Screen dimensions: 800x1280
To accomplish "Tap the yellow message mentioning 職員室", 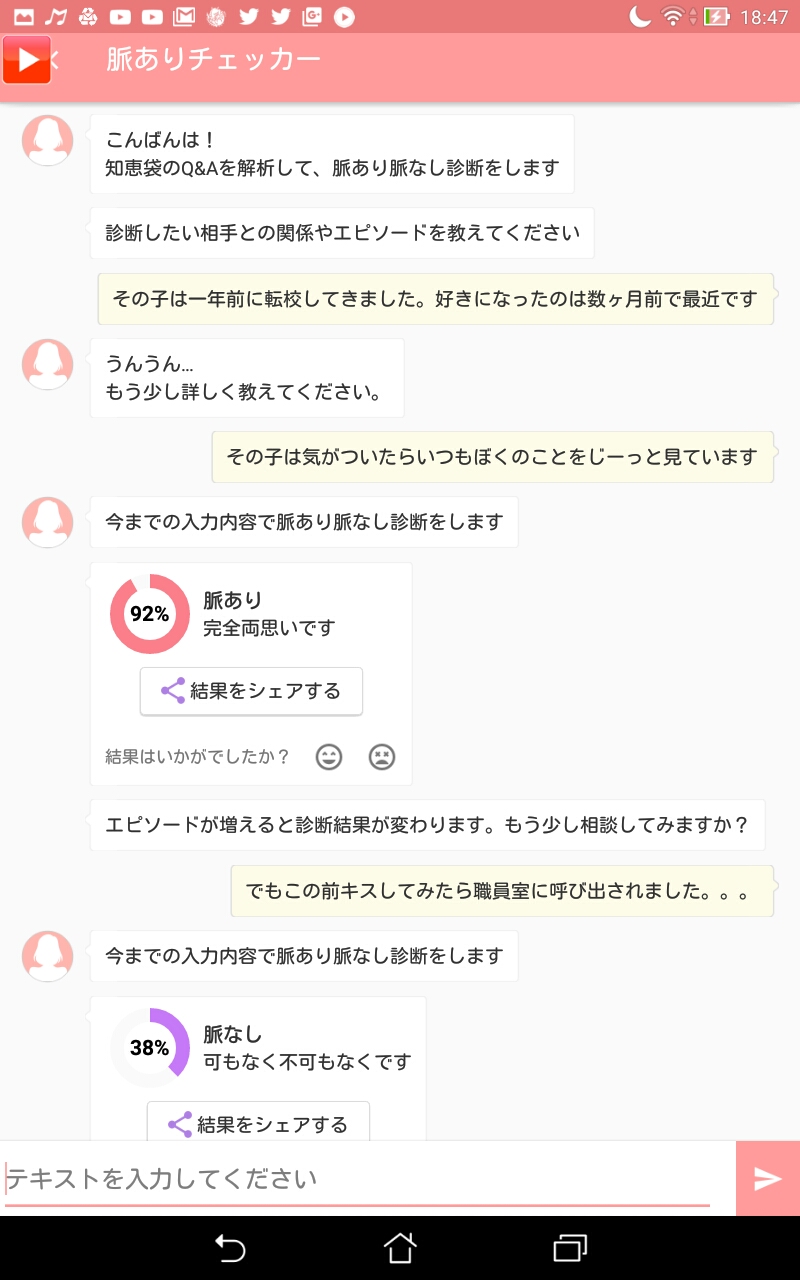I will tap(502, 891).
